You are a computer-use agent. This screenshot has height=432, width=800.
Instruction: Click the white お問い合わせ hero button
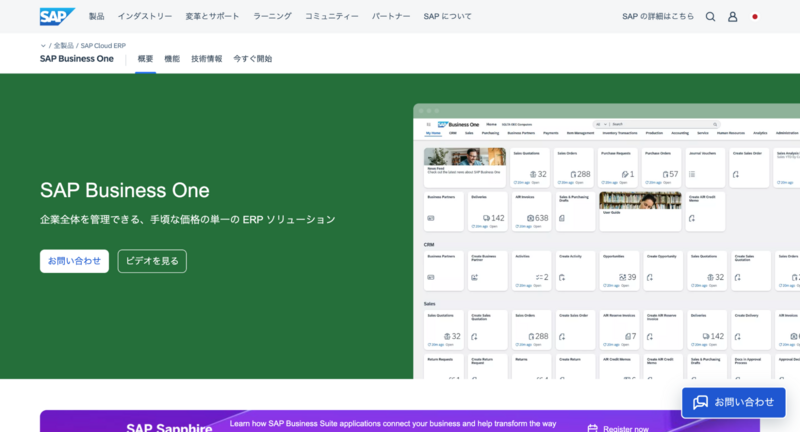(74, 261)
